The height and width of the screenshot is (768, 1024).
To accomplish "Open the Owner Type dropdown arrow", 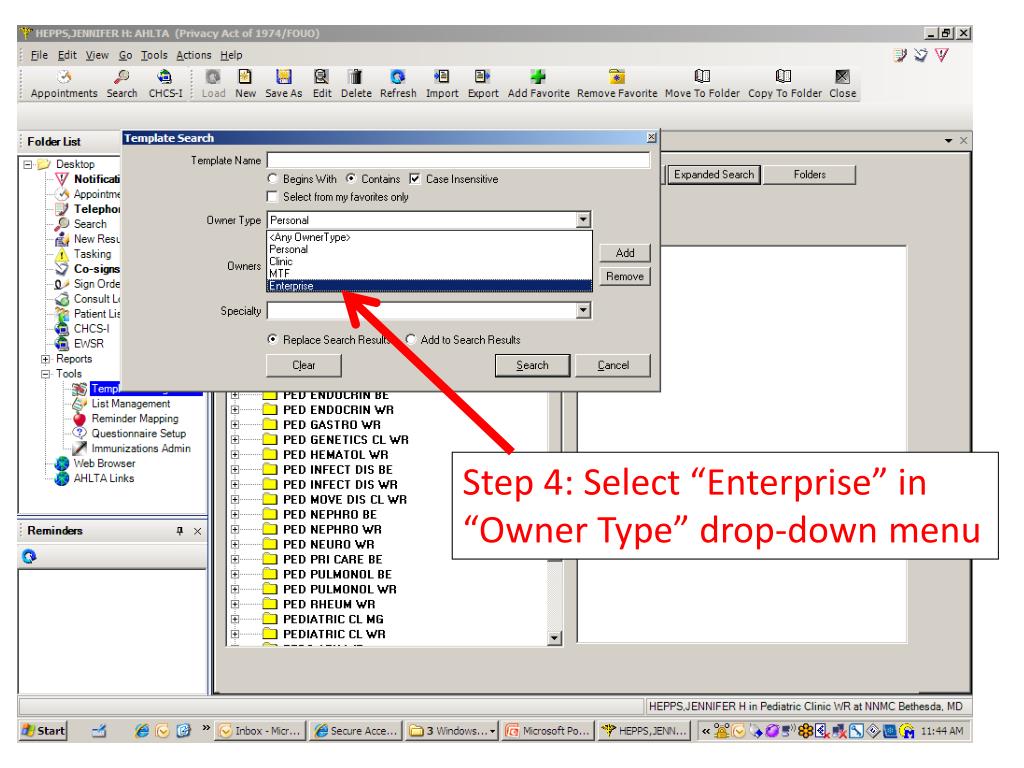I will coord(584,220).
